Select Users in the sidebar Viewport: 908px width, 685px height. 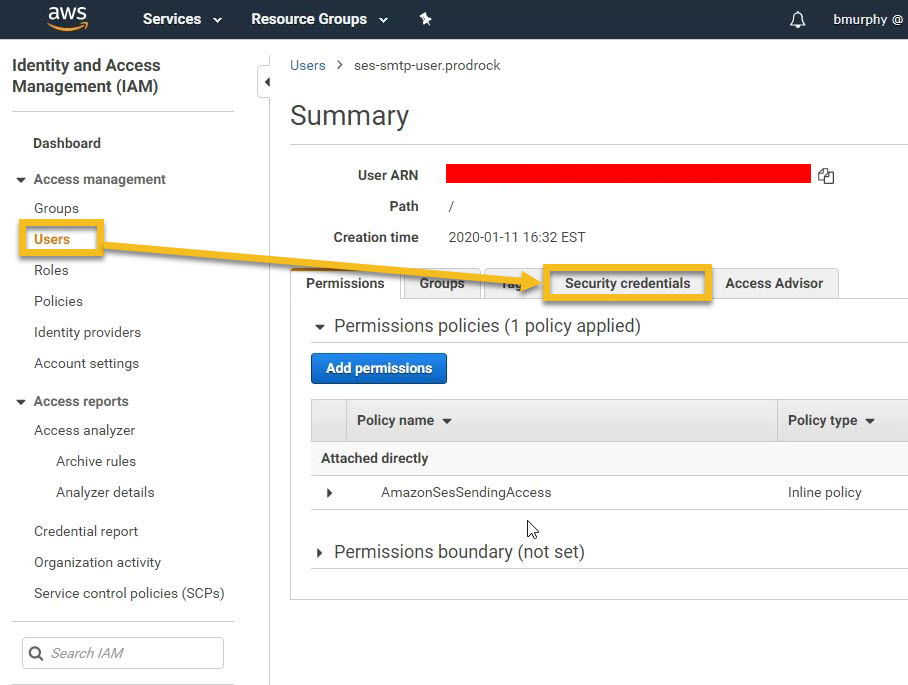coord(52,239)
